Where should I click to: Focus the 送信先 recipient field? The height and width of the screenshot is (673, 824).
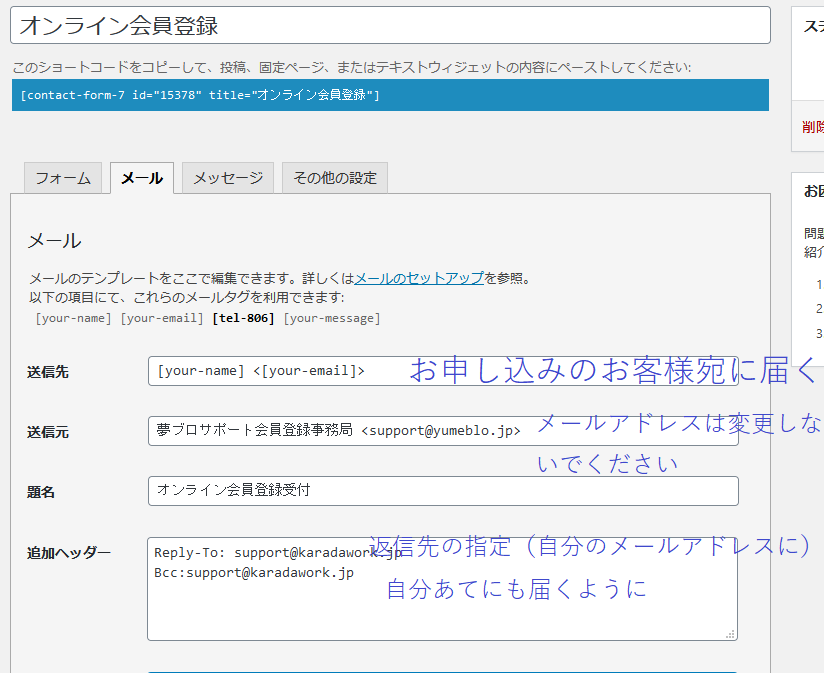(443, 371)
